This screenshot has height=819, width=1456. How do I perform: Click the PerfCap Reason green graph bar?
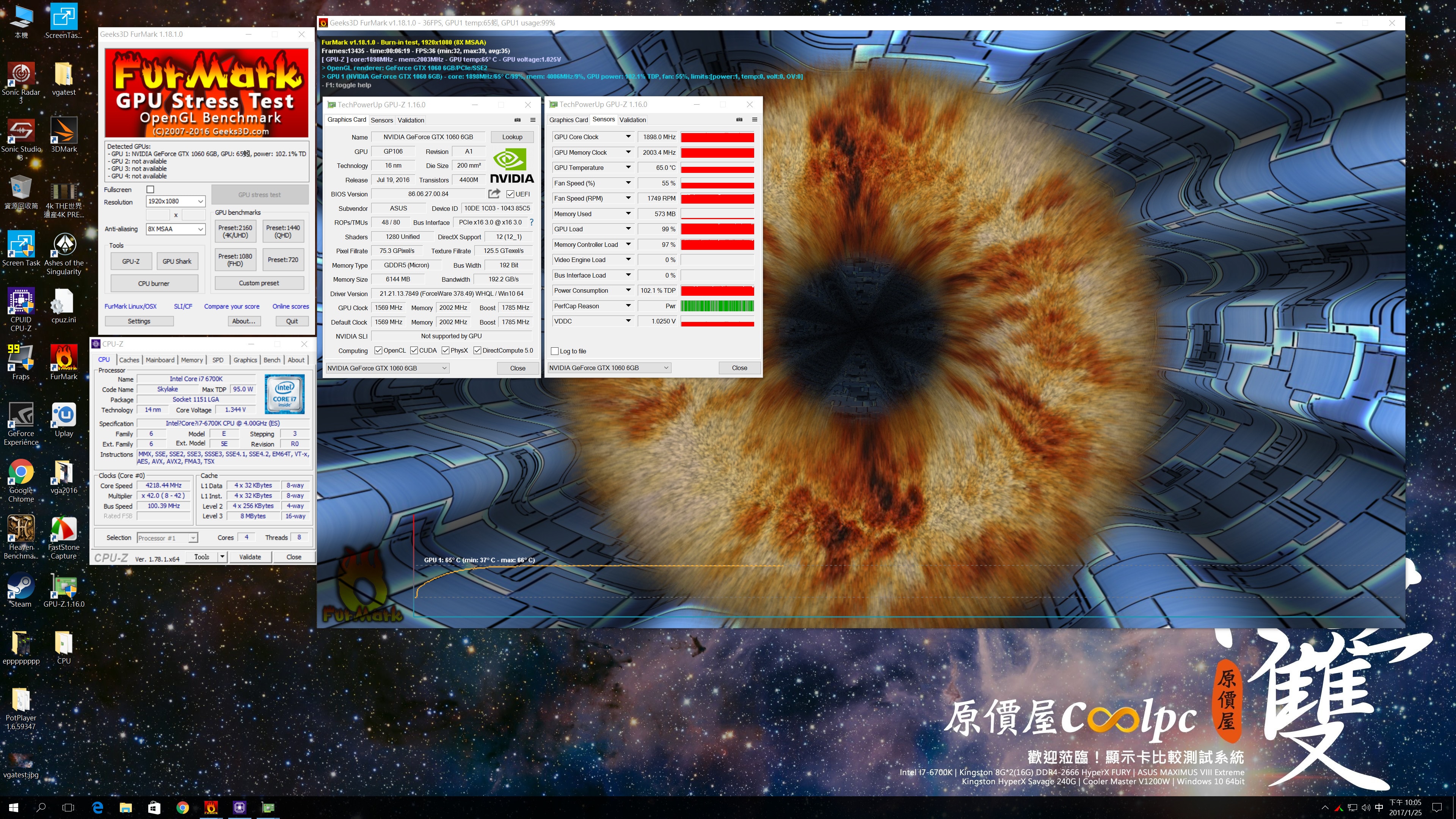717,306
